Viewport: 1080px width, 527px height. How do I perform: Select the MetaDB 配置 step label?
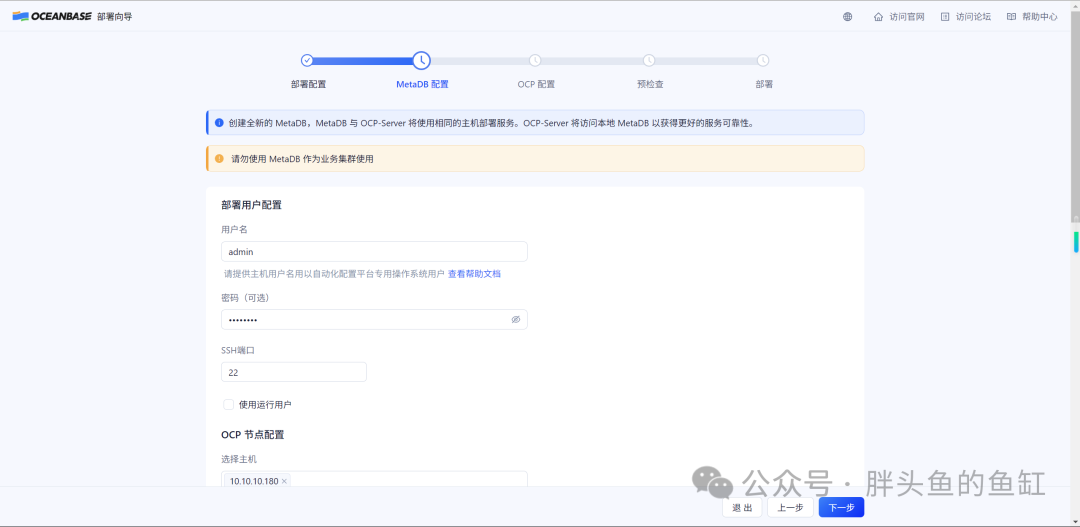pyautogui.click(x=422, y=85)
